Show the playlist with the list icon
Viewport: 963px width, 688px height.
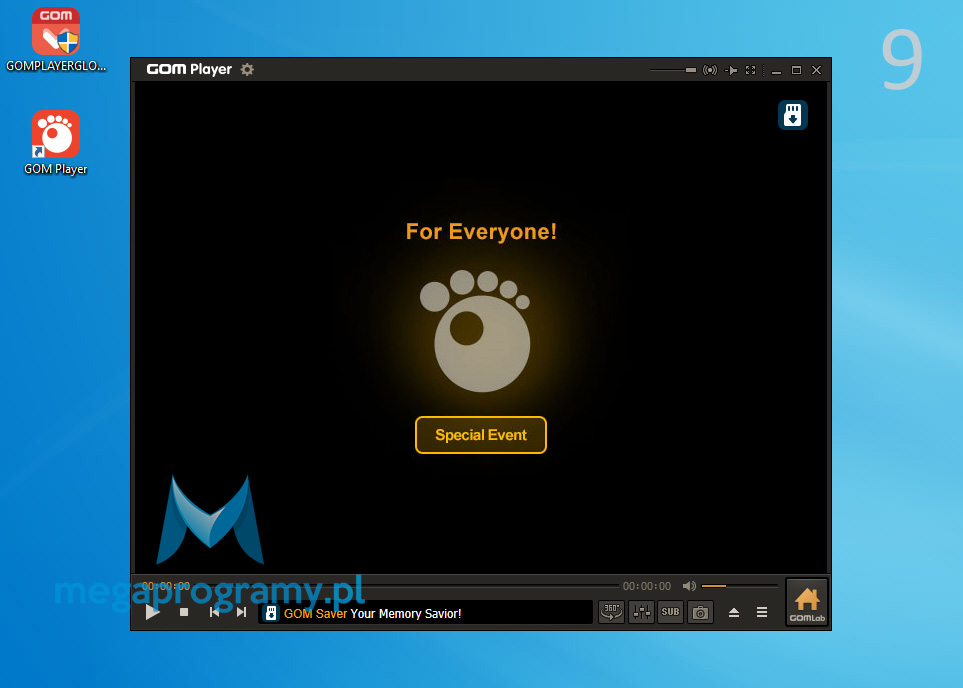(x=762, y=612)
